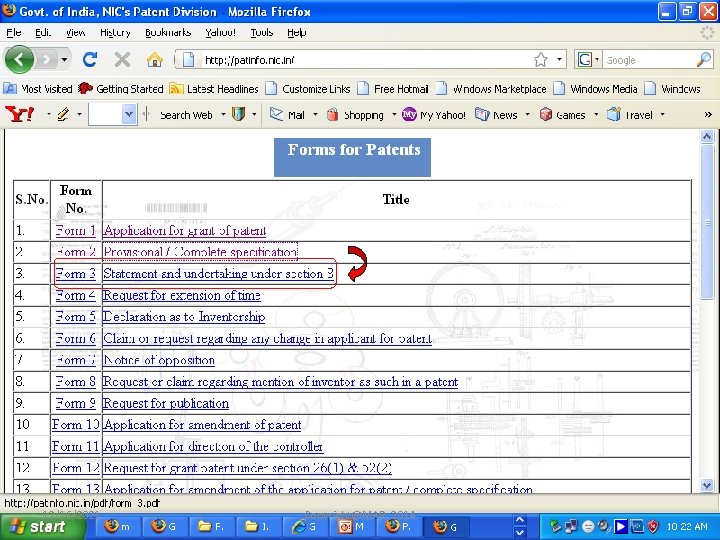Expand the Mail dropdown arrow
The height and width of the screenshot is (540, 720).
coord(315,115)
